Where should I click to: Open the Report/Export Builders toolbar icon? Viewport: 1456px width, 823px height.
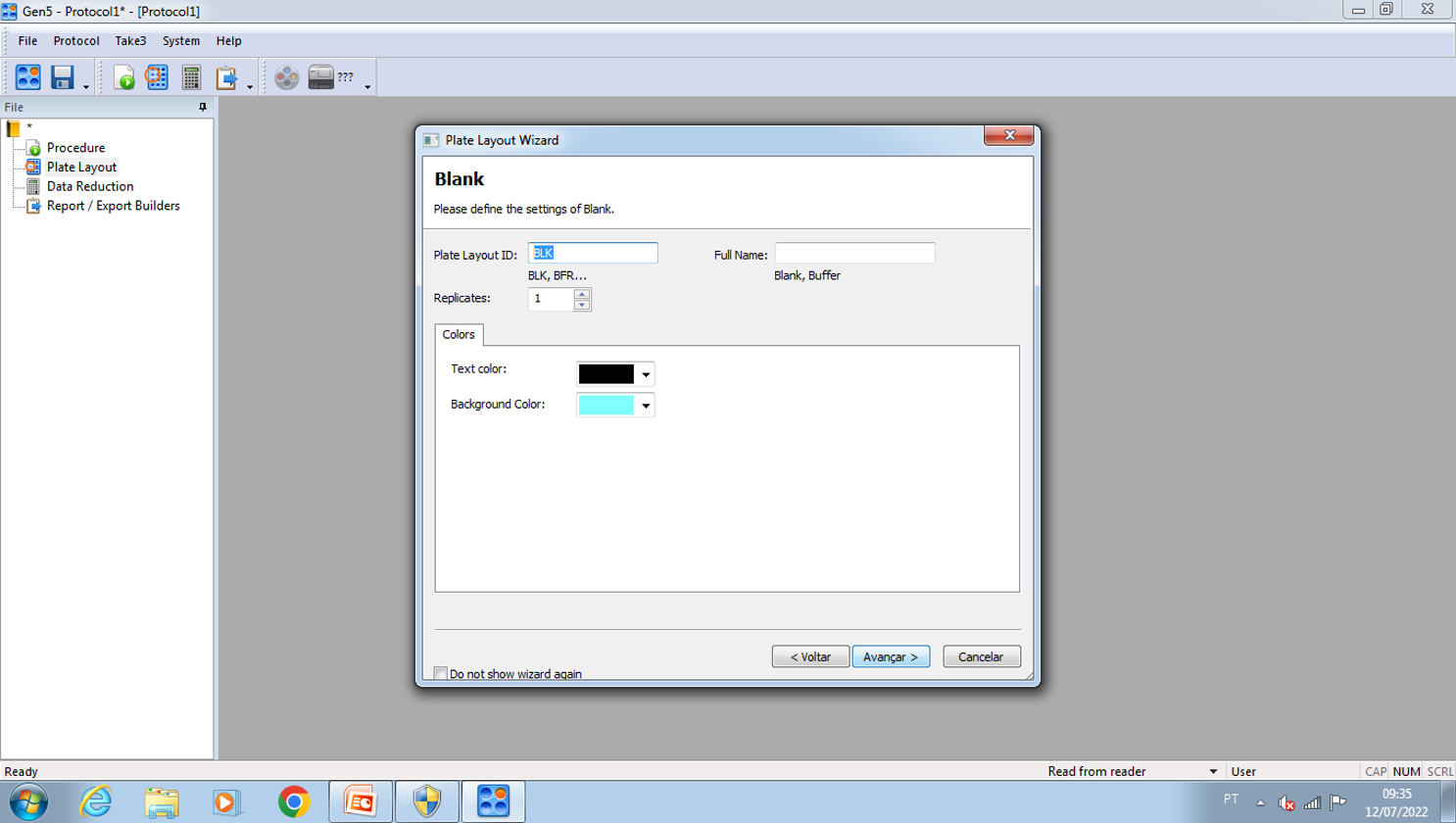click(226, 77)
